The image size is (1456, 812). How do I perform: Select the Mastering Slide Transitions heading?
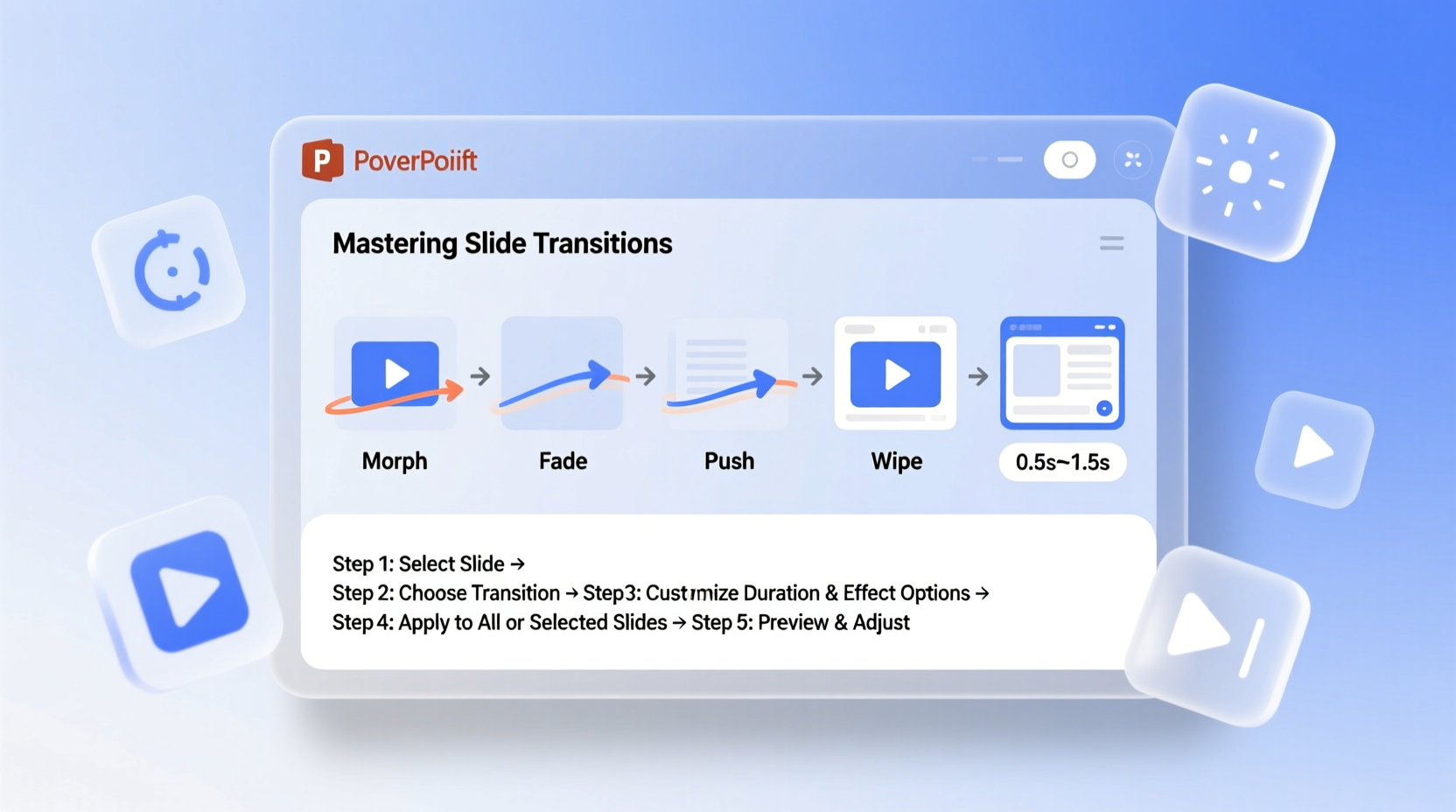pos(501,243)
